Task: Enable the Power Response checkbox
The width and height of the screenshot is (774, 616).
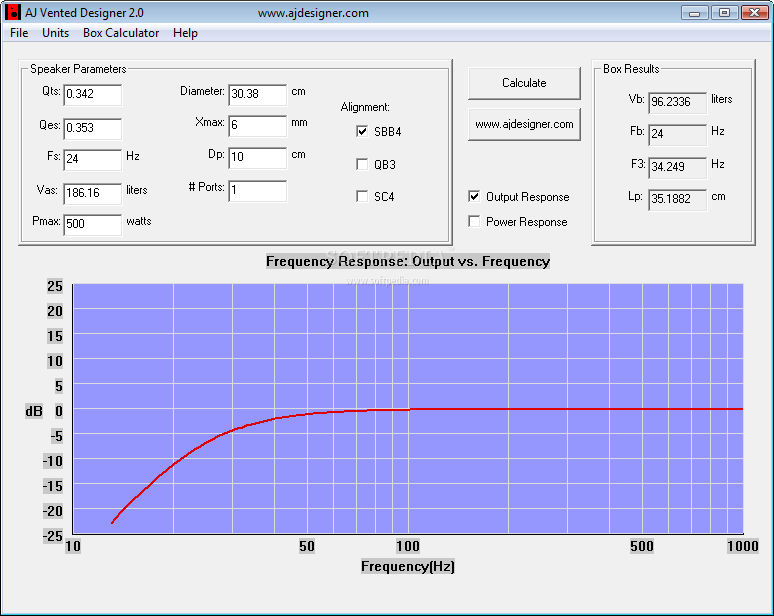Action: click(474, 222)
